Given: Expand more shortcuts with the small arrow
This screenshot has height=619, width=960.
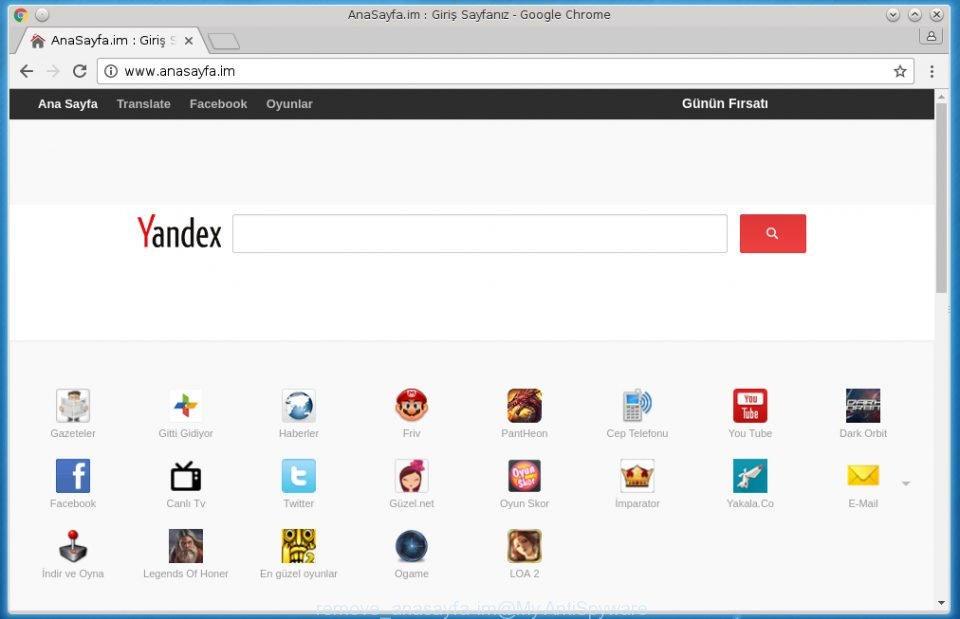Looking at the screenshot, I should coord(906,484).
